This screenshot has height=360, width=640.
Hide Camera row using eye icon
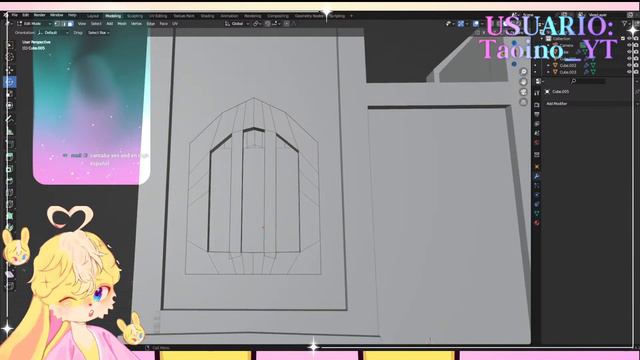point(629,45)
